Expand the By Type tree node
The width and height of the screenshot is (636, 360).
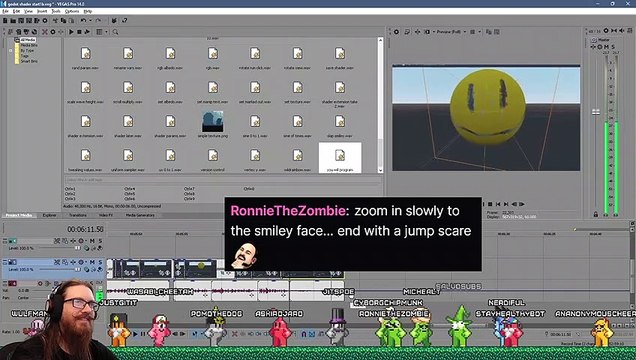click(x=11, y=51)
